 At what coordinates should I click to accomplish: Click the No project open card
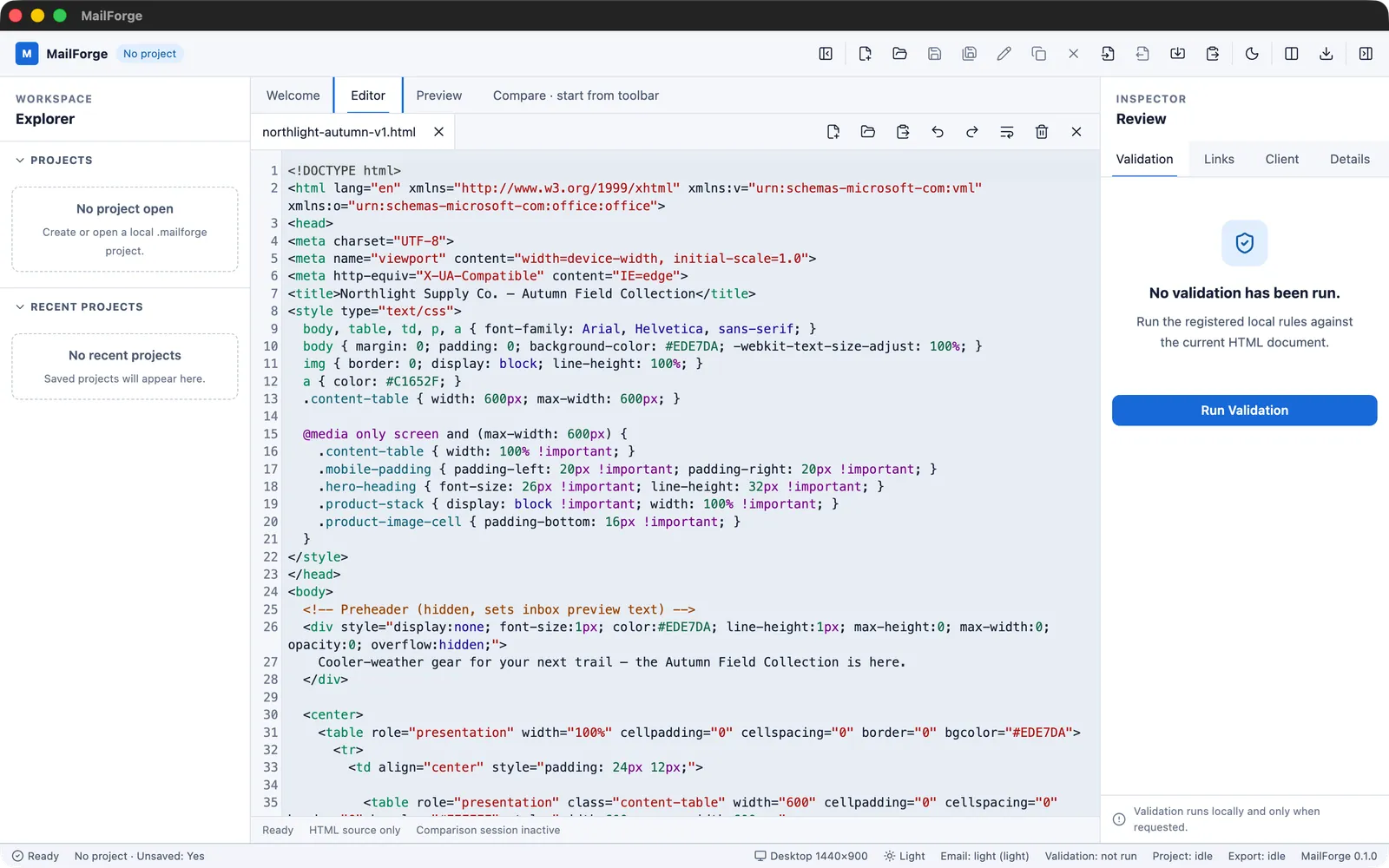tap(125, 229)
